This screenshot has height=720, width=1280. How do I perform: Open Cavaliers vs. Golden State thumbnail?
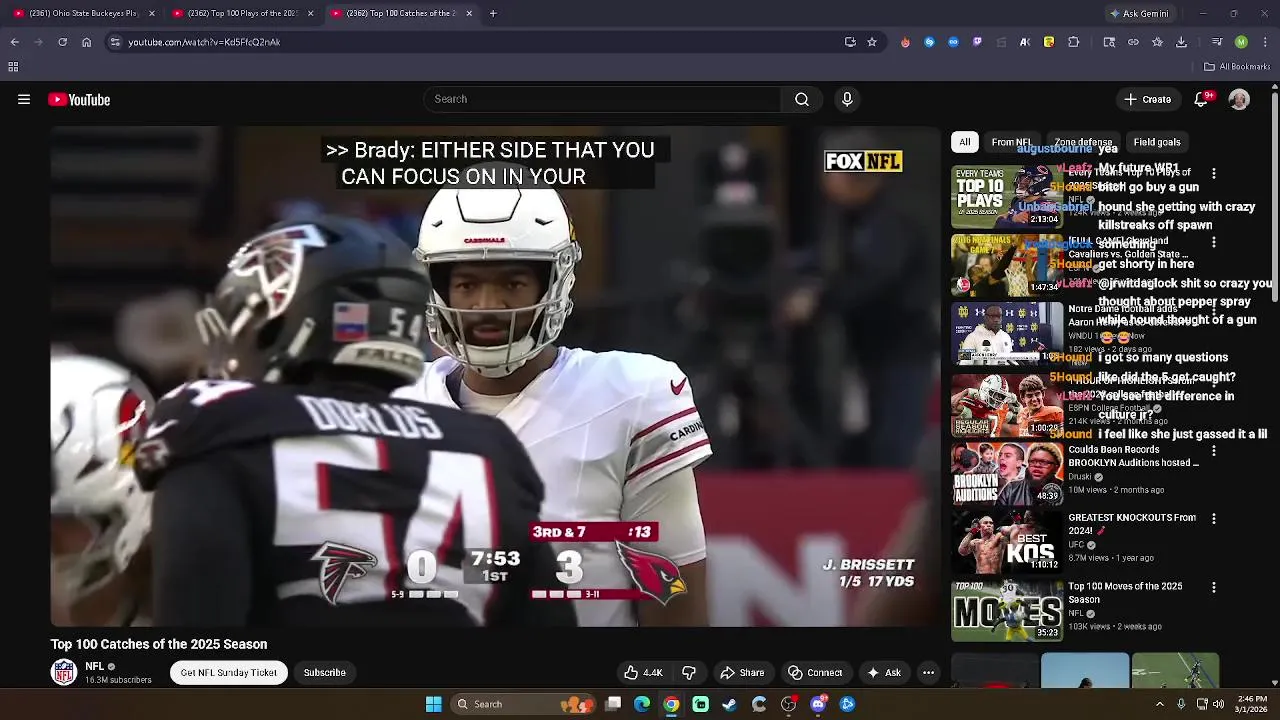point(1007,266)
